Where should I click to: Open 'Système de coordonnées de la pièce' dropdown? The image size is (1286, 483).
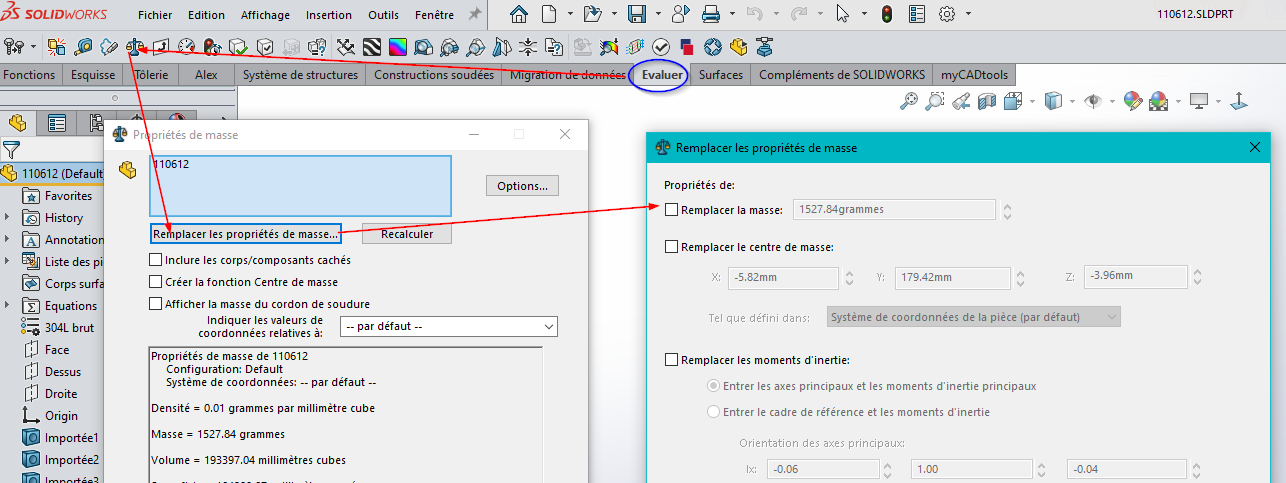pyautogui.click(x=974, y=317)
